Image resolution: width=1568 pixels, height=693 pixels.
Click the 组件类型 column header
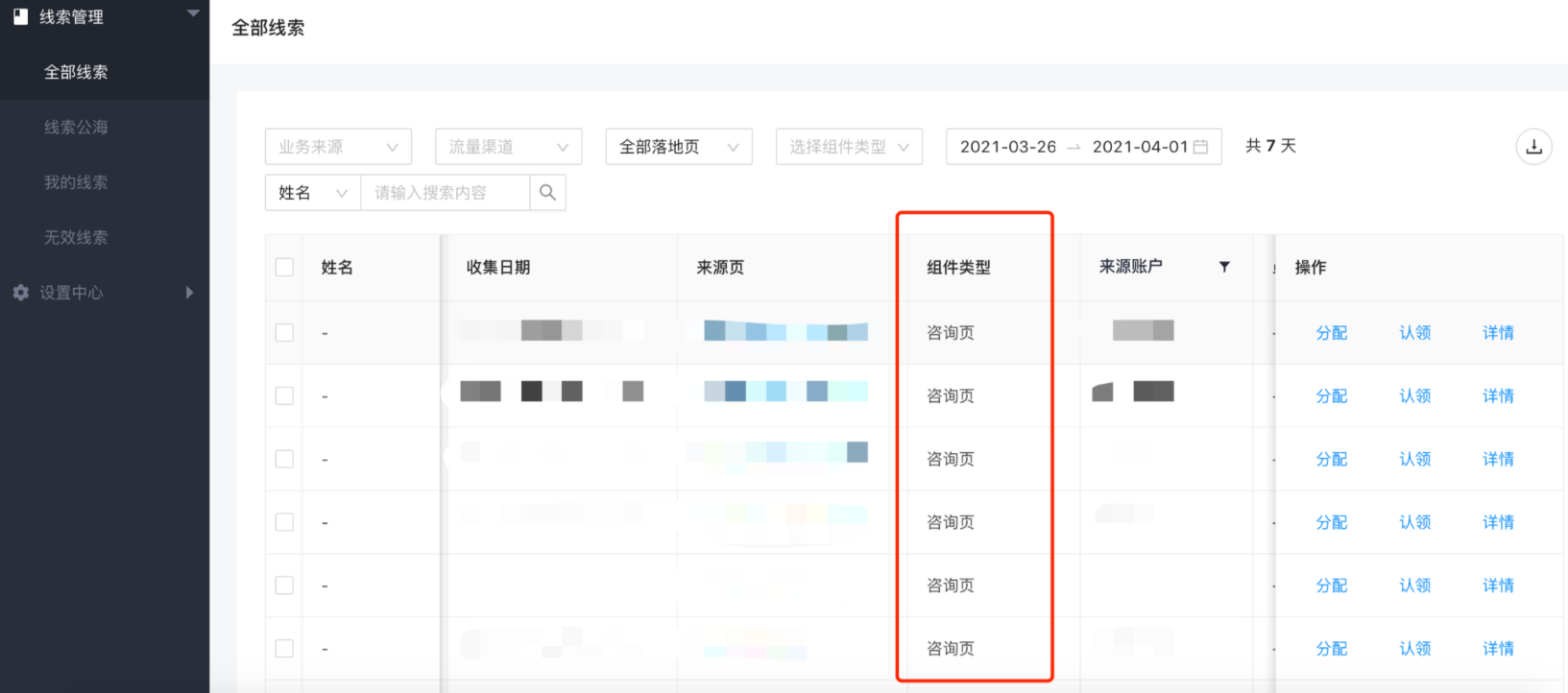958,268
